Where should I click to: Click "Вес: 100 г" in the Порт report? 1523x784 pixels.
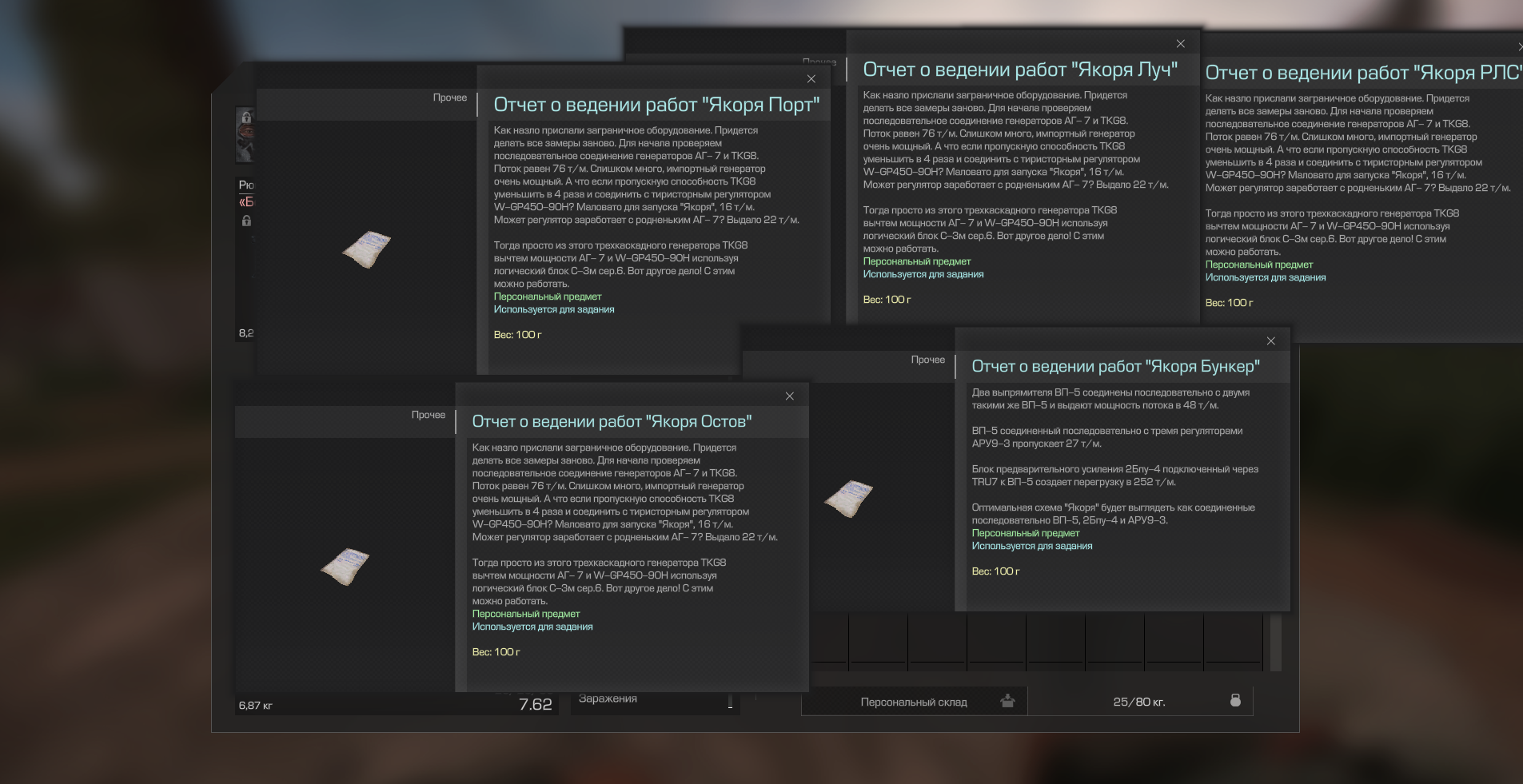[517, 335]
